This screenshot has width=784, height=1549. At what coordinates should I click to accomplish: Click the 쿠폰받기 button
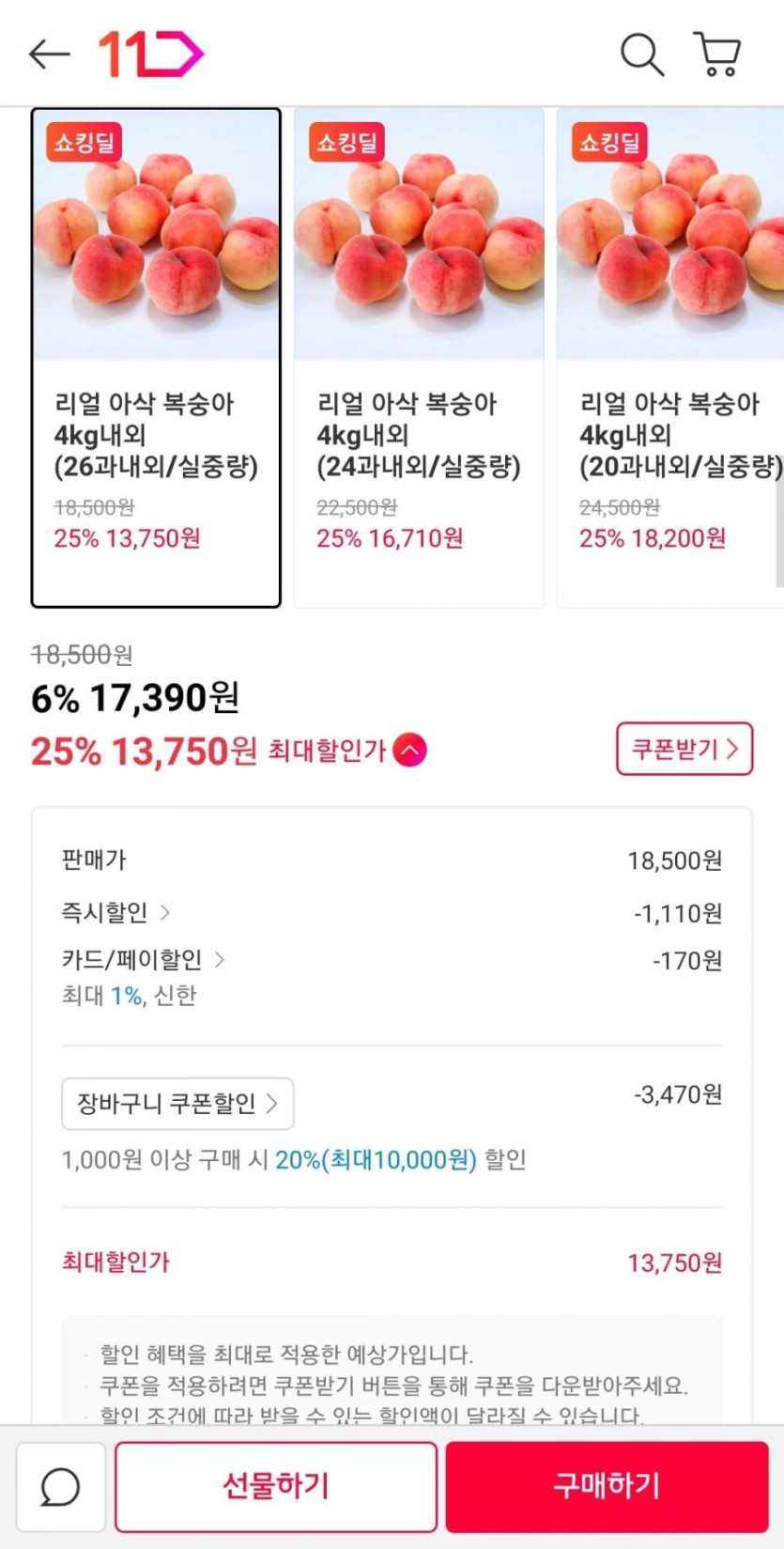684,749
